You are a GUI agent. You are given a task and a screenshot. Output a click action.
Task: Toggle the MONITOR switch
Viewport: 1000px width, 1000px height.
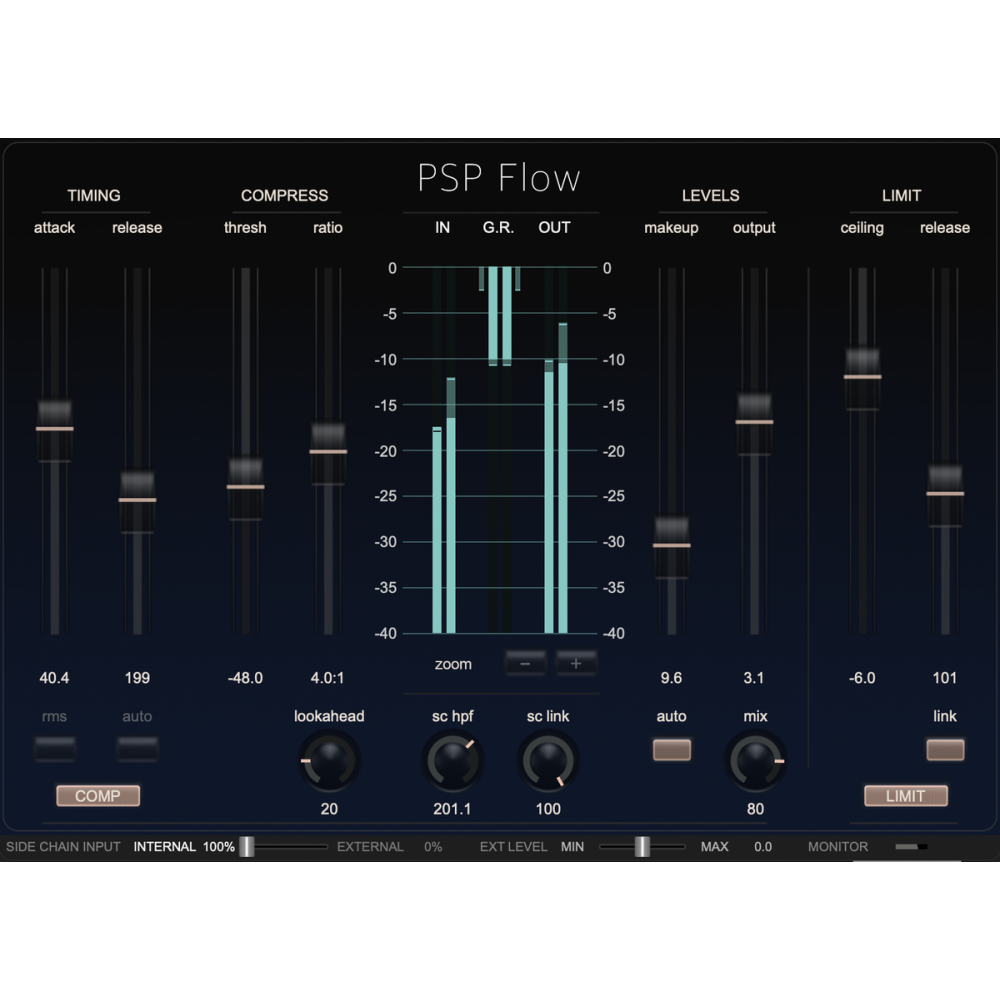pyautogui.click(x=911, y=847)
